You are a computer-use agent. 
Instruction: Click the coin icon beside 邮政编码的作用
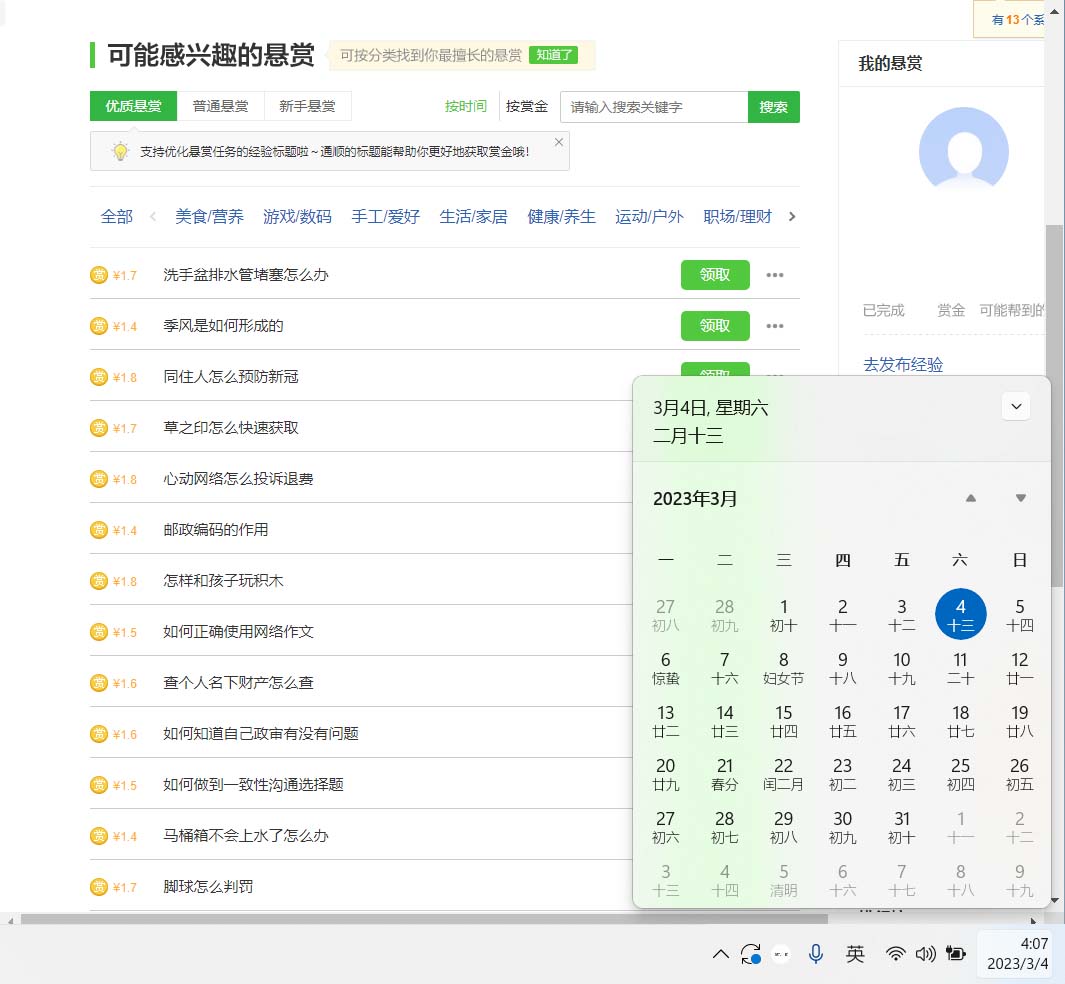click(x=99, y=529)
